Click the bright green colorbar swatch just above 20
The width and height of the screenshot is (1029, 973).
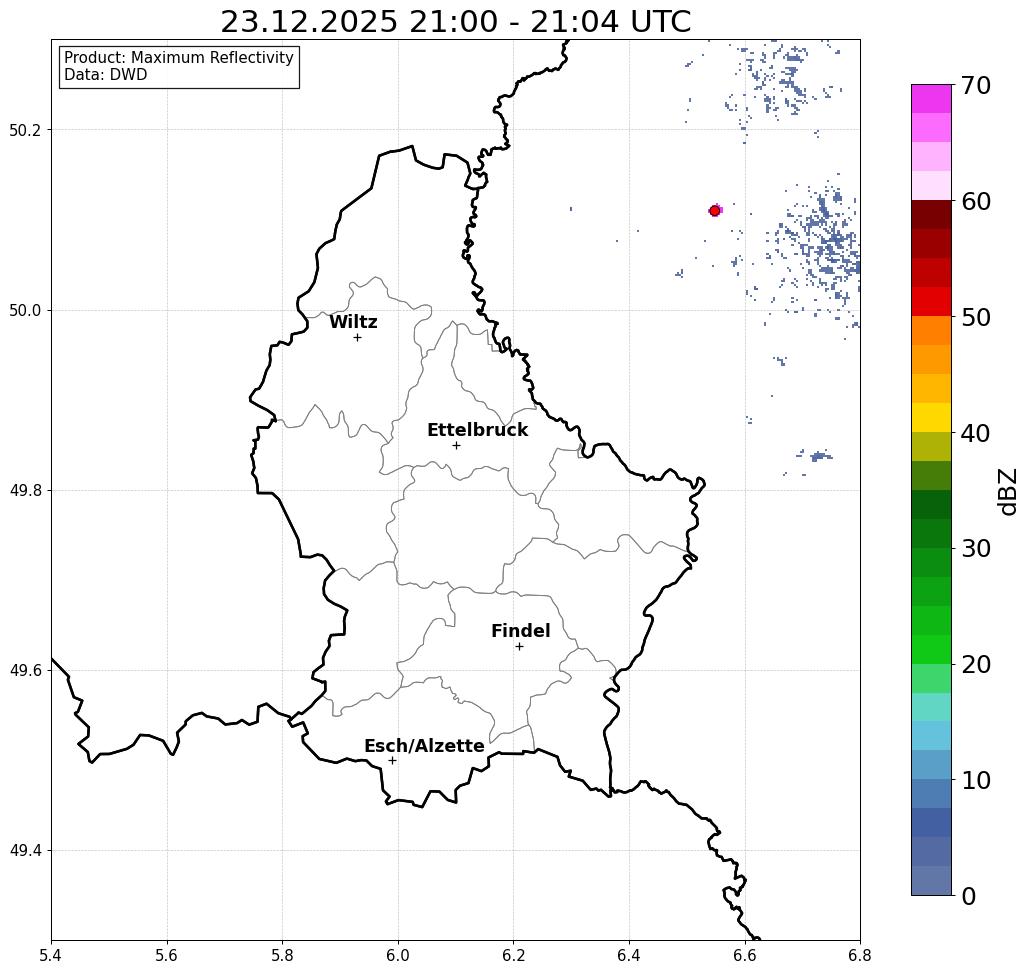(x=931, y=649)
